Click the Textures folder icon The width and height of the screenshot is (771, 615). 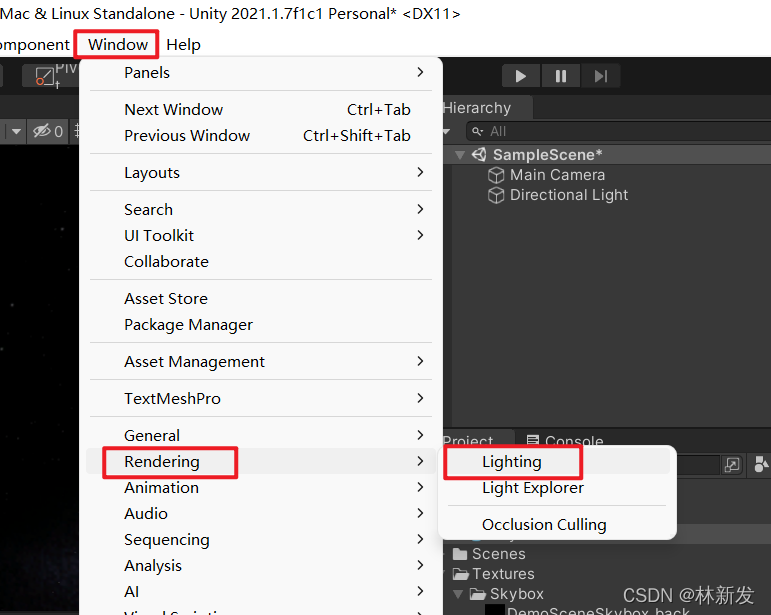461,574
